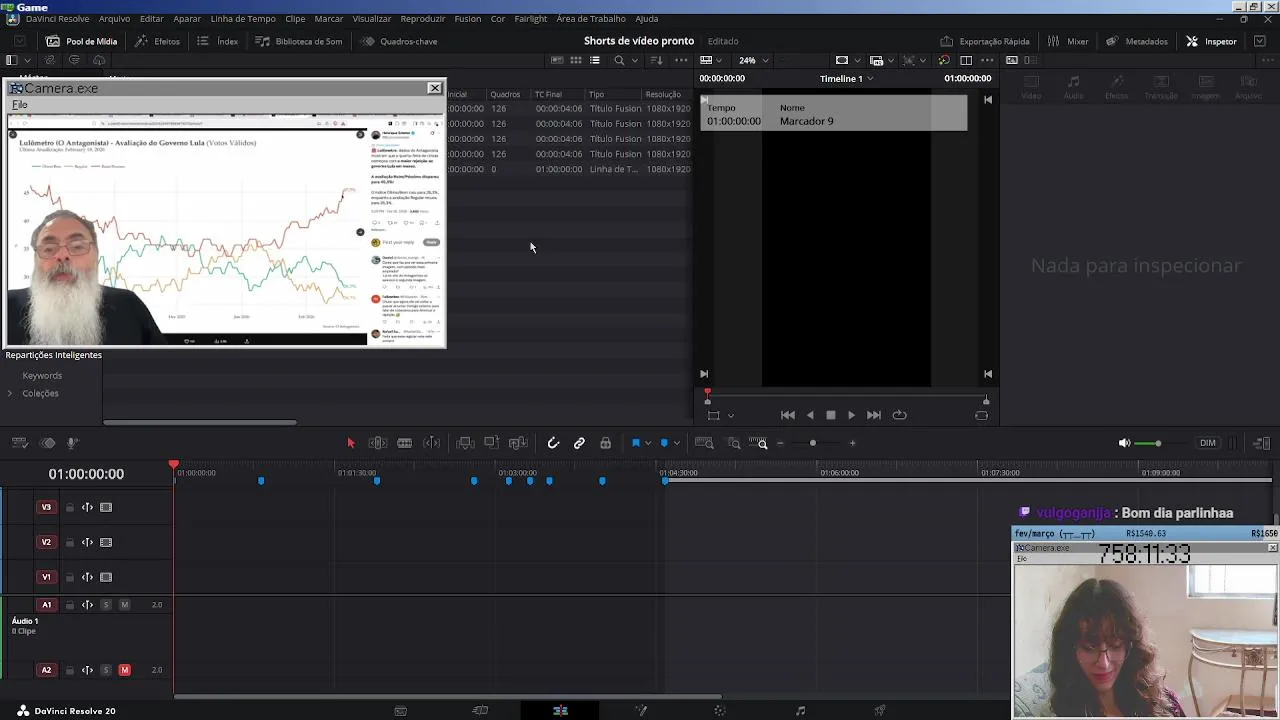Open the Clipe menu
1280x720 pixels.
(x=295, y=19)
